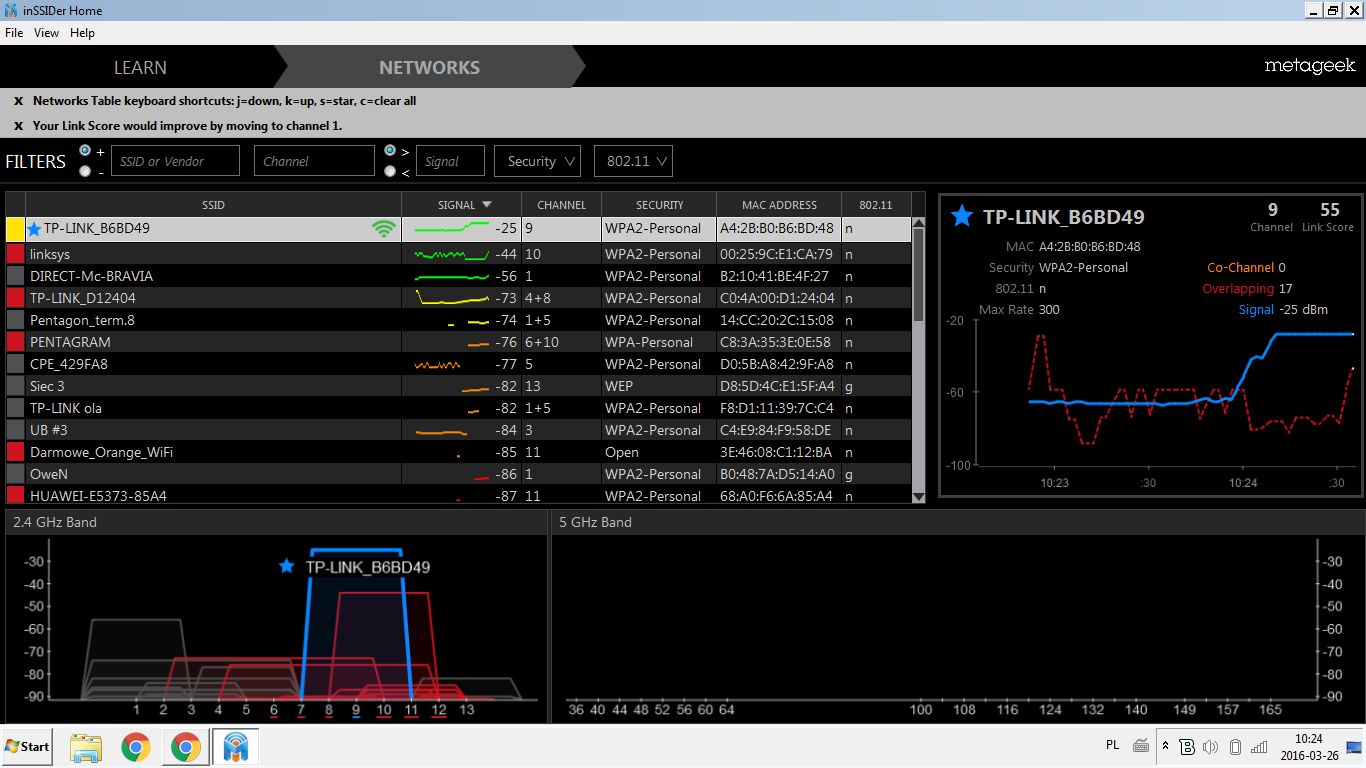Select the minus (exclude) SSID filter radio
Screen dimensions: 1366x768
click(x=85, y=171)
